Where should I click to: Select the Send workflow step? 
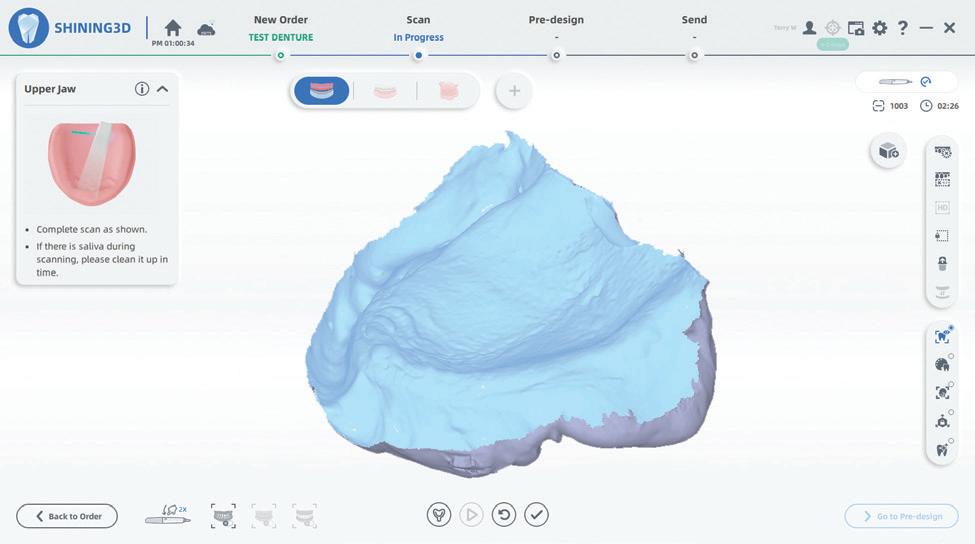(x=694, y=20)
